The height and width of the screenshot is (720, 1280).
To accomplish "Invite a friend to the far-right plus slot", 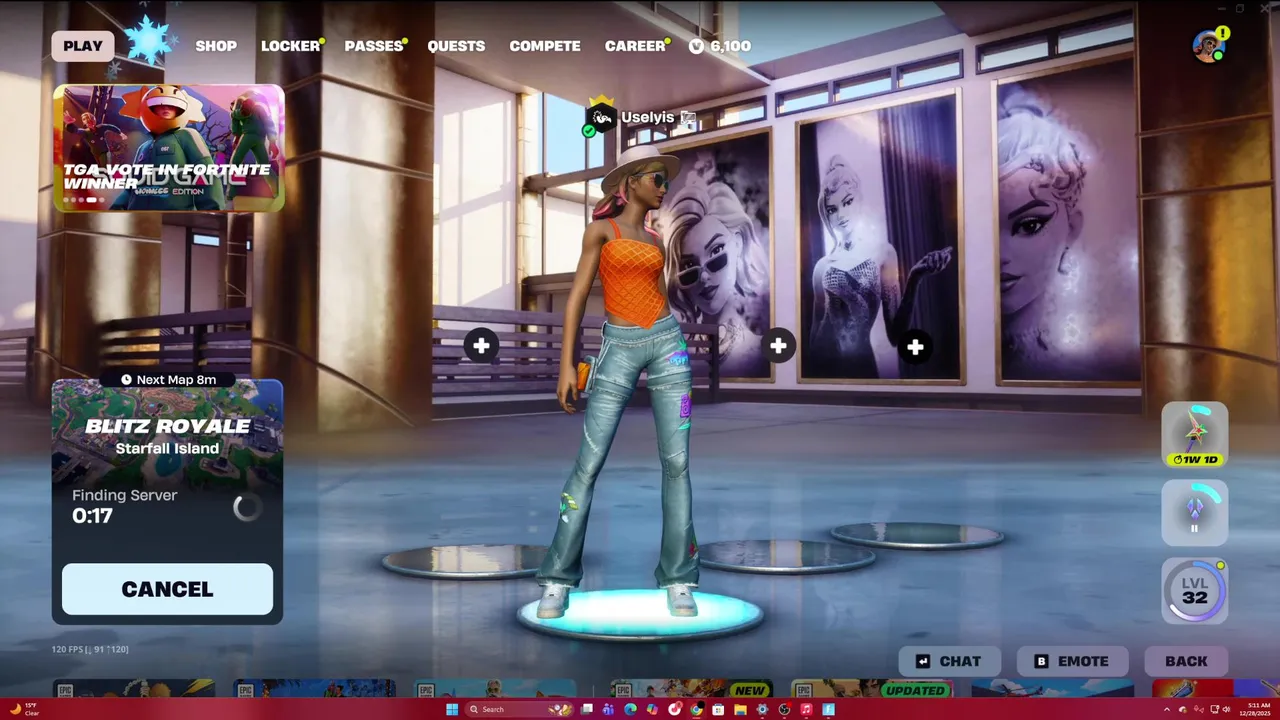I will click(x=915, y=347).
